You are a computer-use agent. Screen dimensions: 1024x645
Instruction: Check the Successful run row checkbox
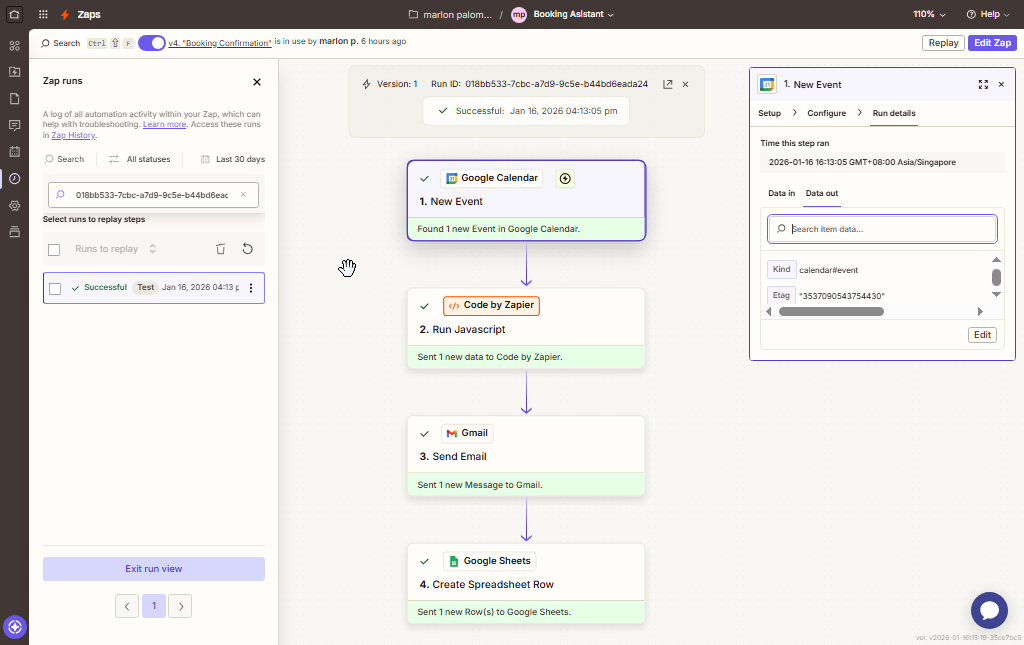tap(55, 289)
